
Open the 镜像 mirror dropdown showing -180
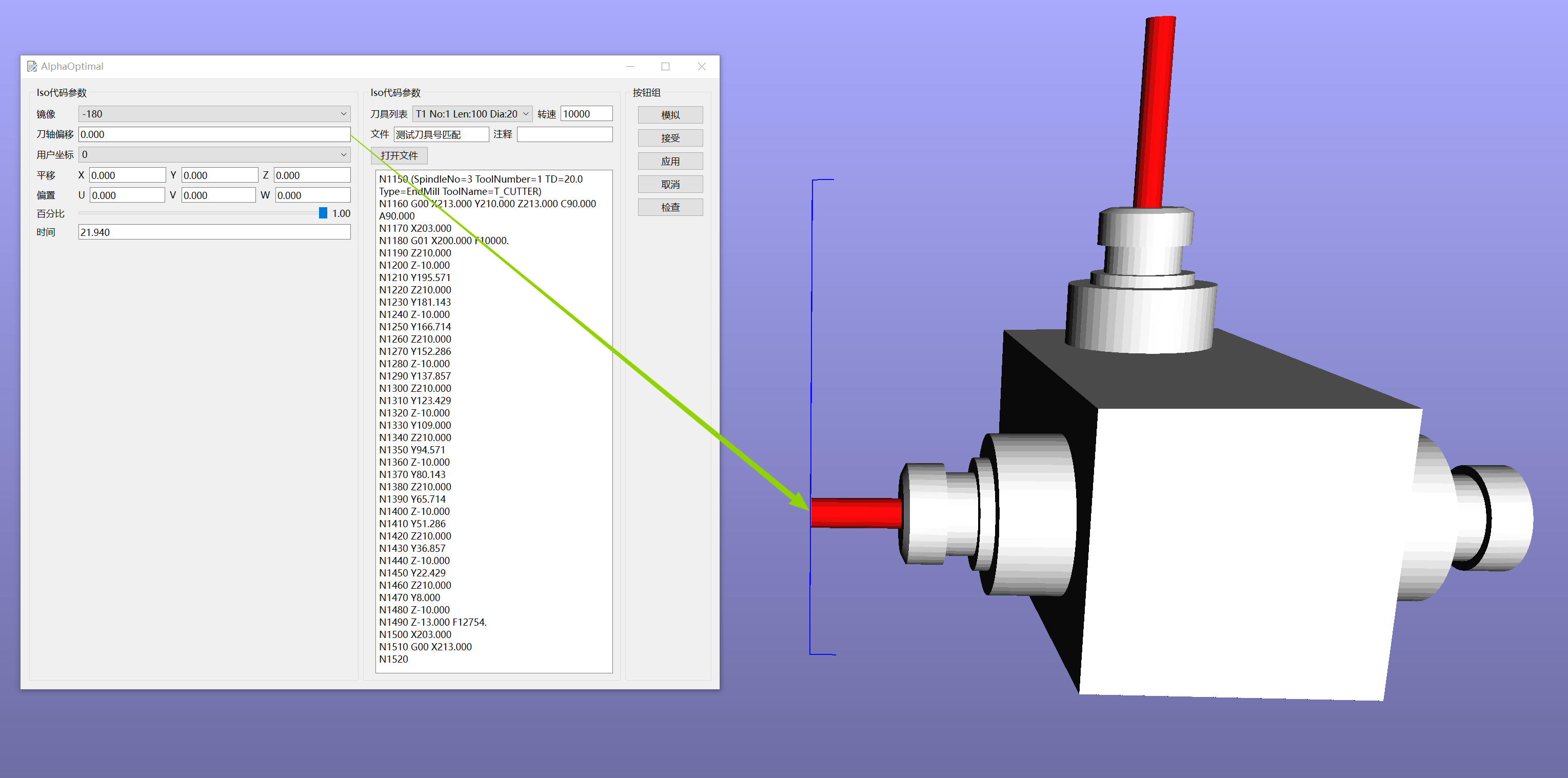(x=214, y=114)
